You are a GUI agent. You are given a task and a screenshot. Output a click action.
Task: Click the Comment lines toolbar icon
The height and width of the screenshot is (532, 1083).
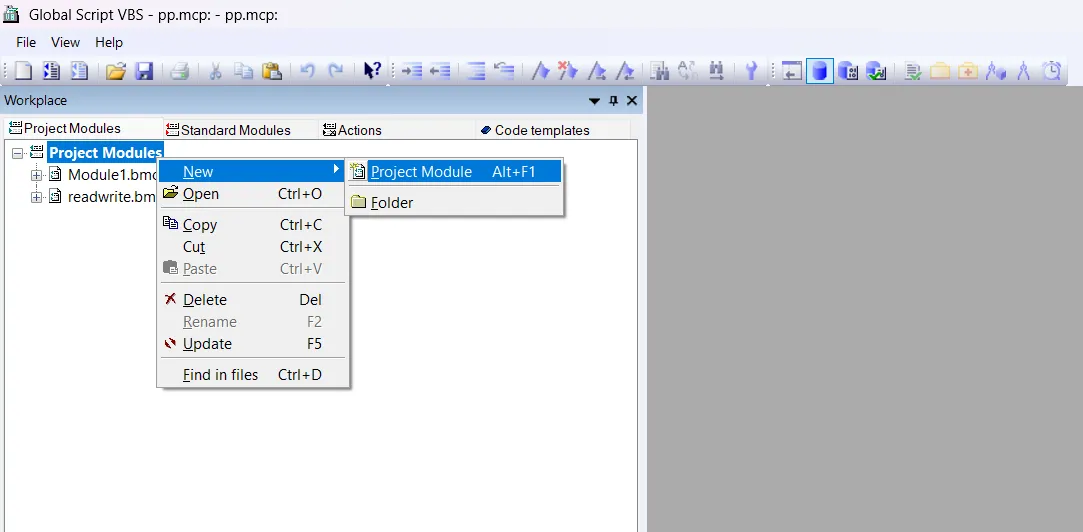pyautogui.click(x=476, y=70)
